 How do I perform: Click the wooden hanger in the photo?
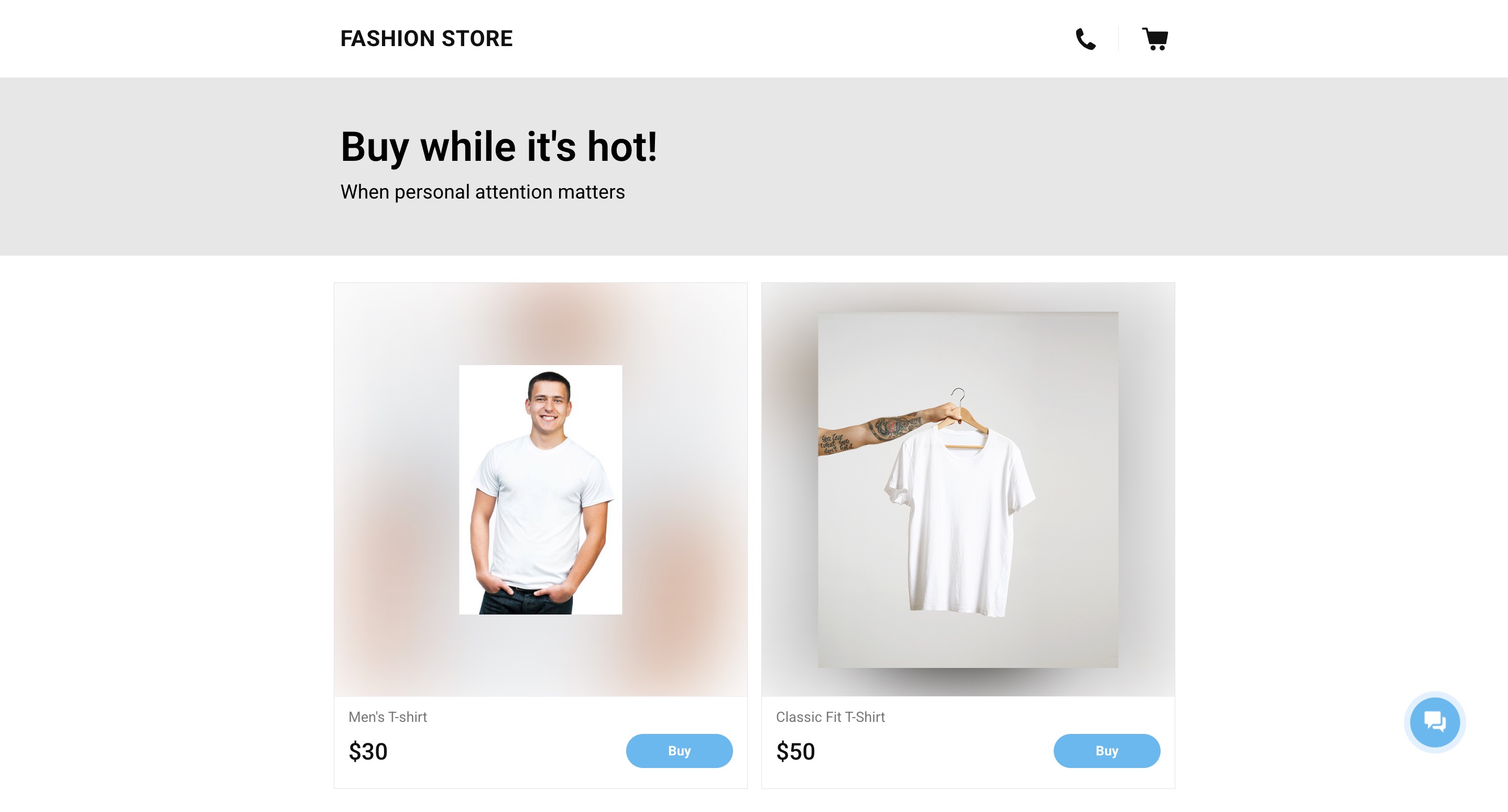pos(962,422)
